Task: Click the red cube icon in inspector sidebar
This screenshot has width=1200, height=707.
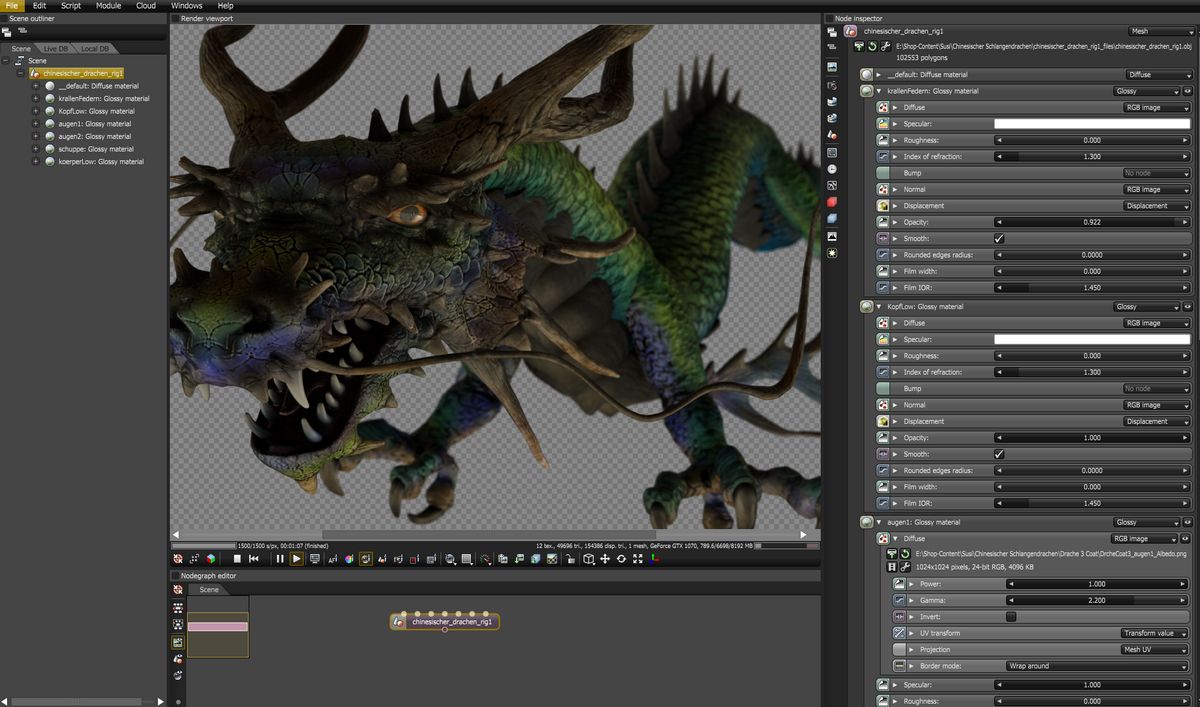Action: [832, 202]
